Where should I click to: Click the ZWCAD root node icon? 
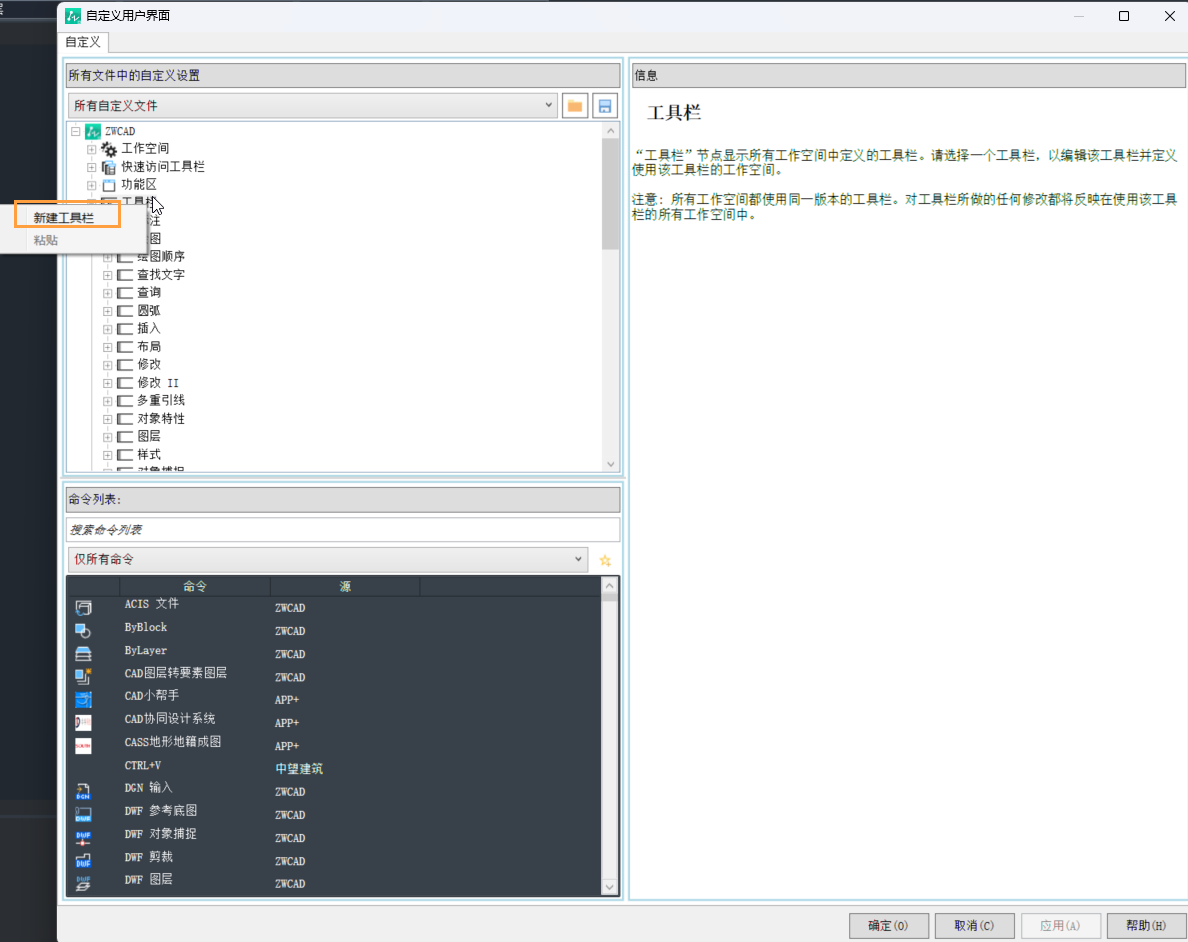(92, 131)
